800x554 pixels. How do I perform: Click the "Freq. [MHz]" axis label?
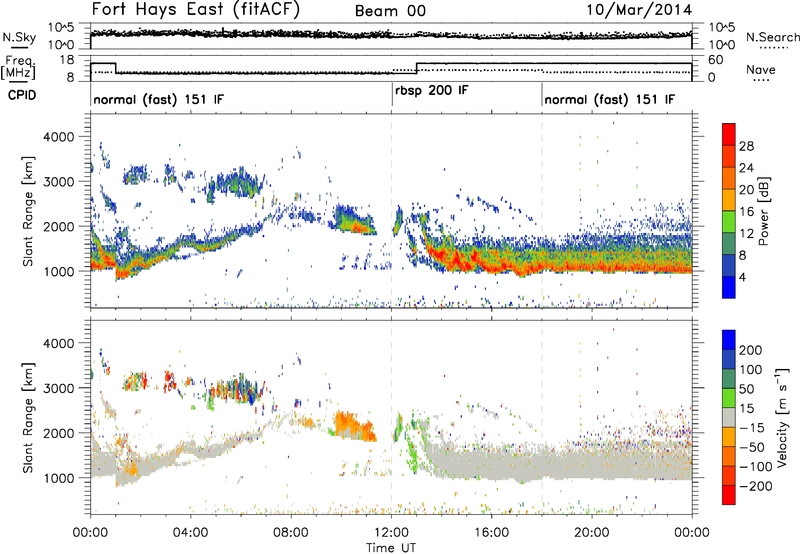tap(18, 68)
